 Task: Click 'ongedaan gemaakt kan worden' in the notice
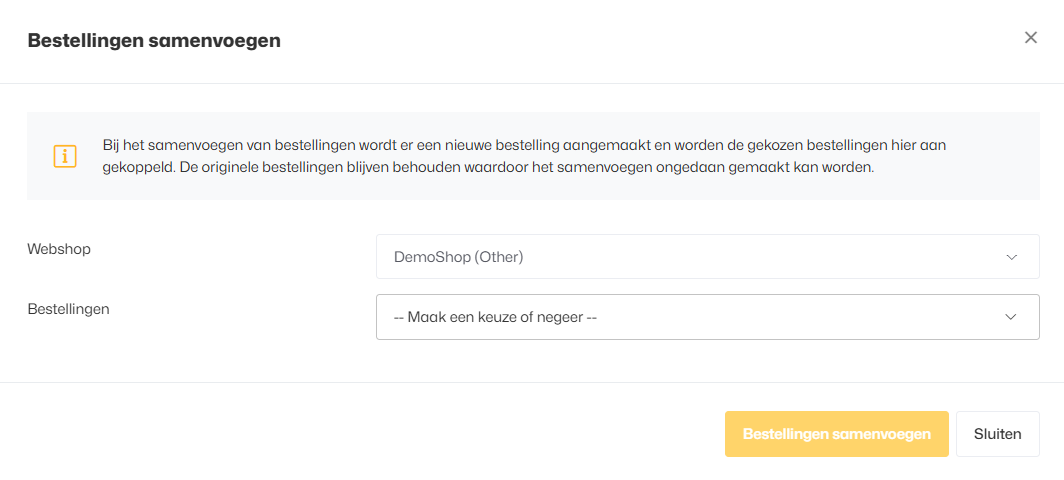click(778, 167)
